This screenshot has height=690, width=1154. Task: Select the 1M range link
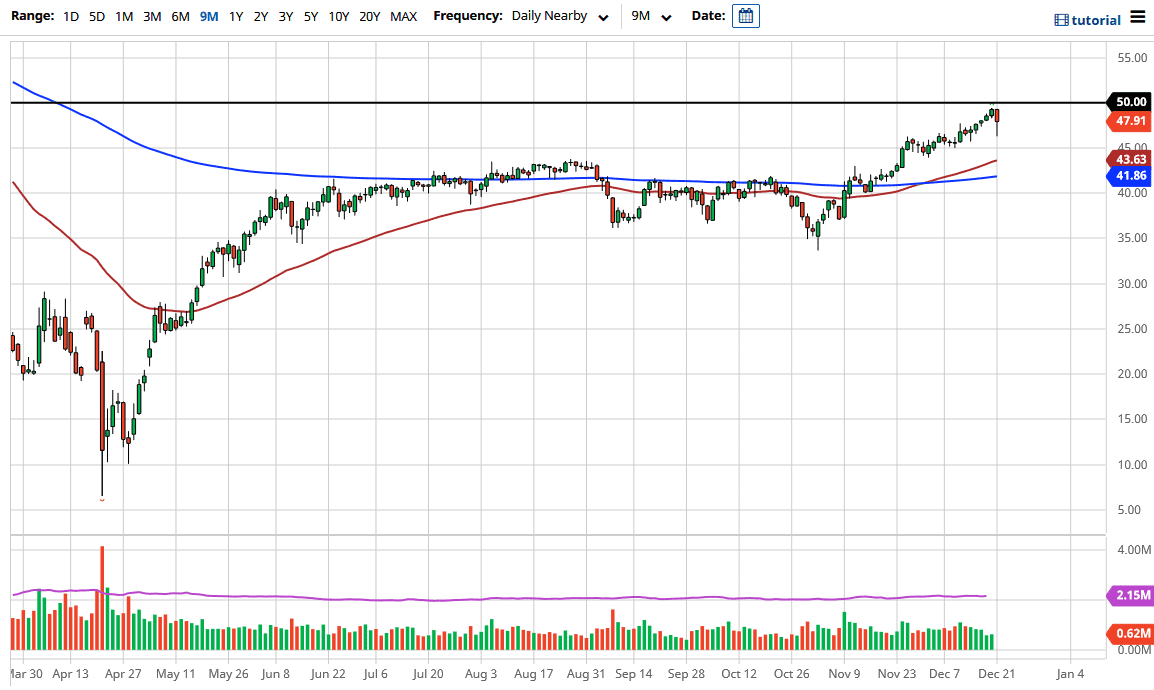123,16
